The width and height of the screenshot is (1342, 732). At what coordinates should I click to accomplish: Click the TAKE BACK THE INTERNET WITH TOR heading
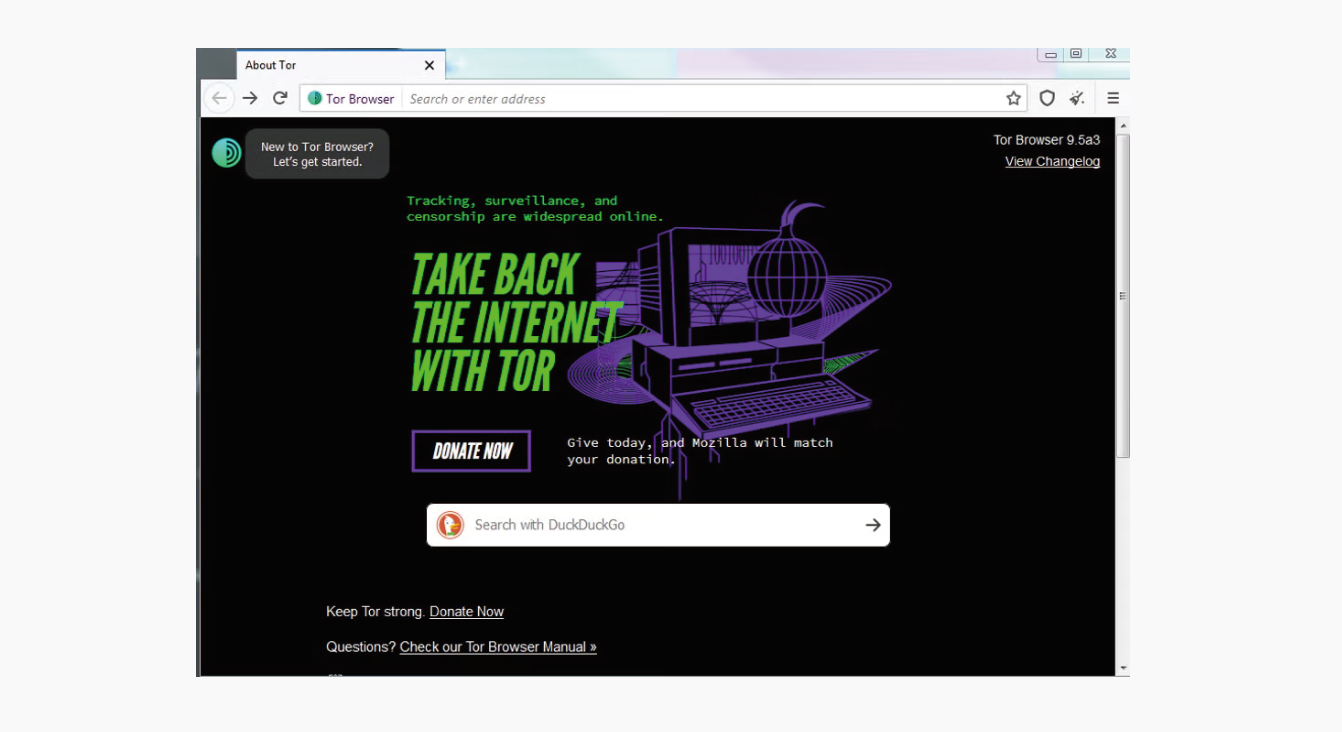tap(515, 322)
